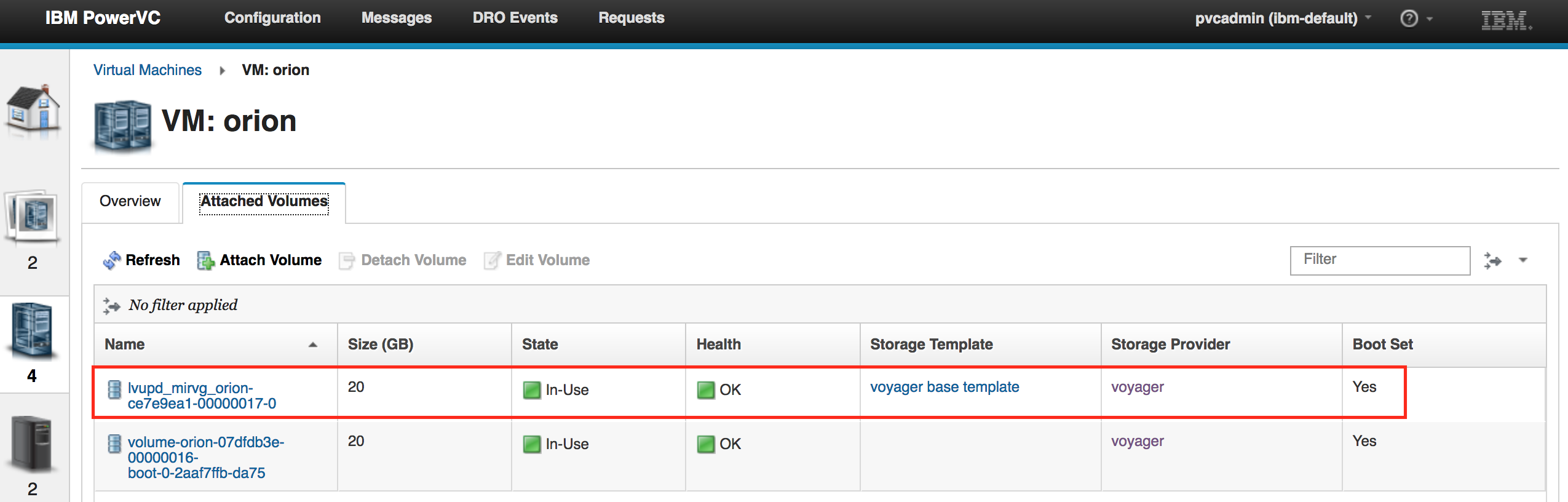Open the dropdown arrow beside the filter field
This screenshot has height=502, width=1568.
[1521, 260]
